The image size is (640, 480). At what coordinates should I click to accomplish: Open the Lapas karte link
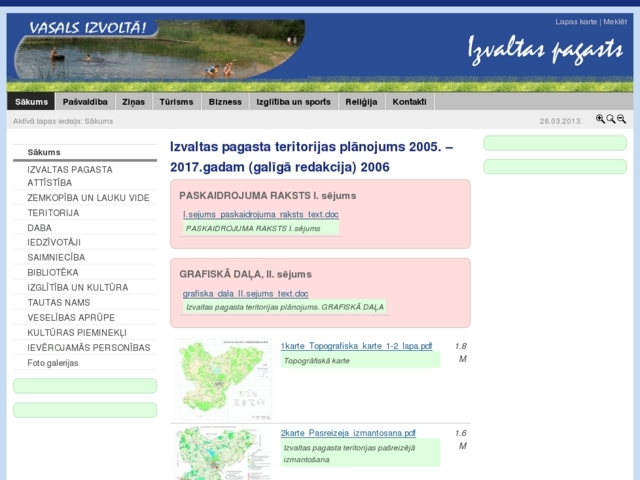[576, 22]
